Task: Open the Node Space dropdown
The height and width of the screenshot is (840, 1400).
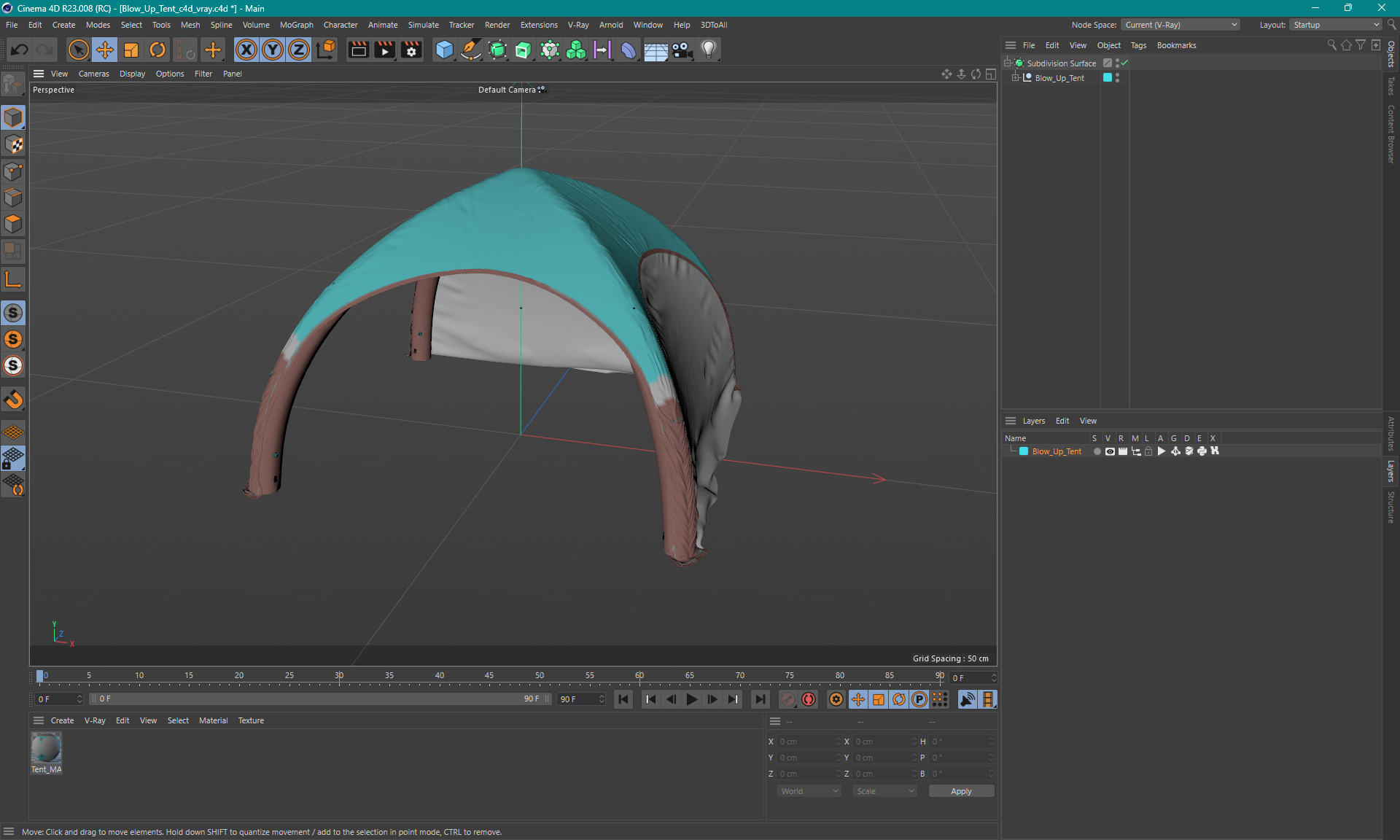Action: tap(1180, 25)
